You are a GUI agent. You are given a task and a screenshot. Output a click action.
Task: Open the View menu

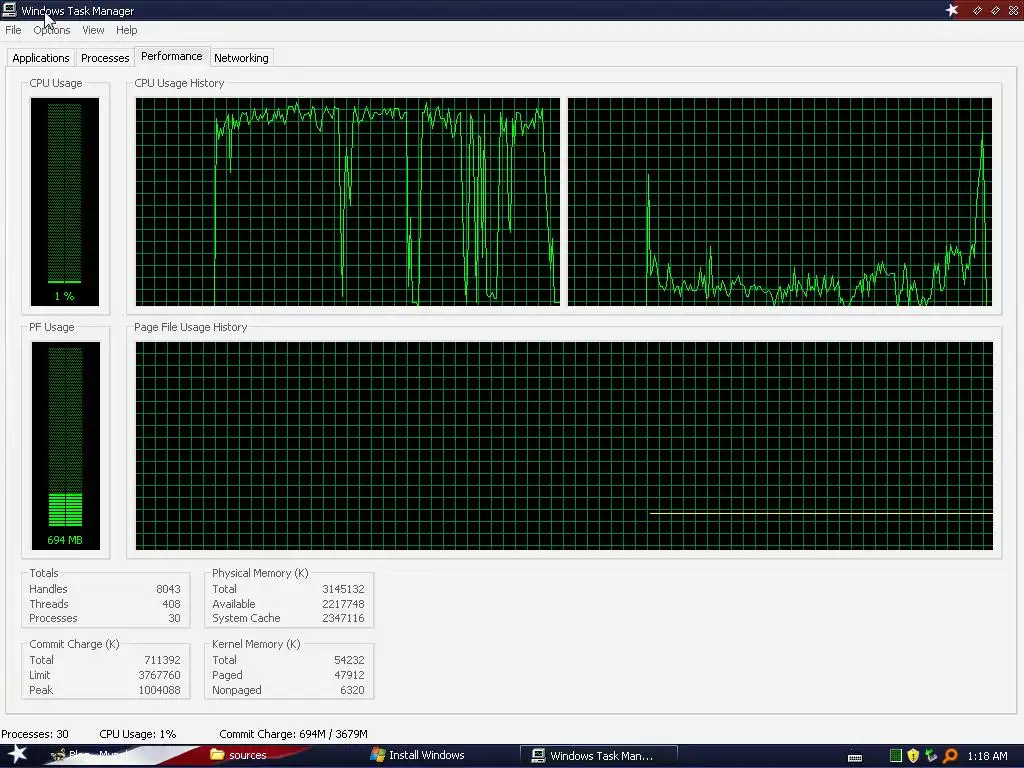[93, 30]
